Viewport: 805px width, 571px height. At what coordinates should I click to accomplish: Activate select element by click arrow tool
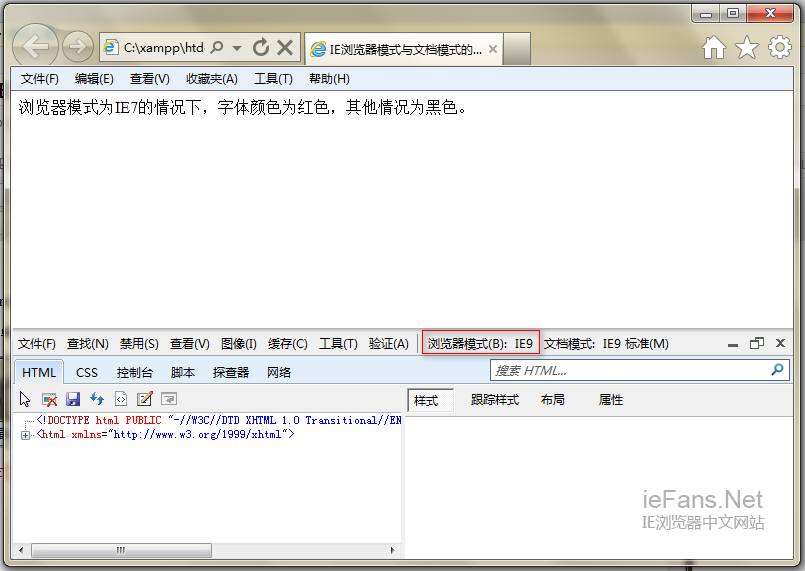point(25,399)
